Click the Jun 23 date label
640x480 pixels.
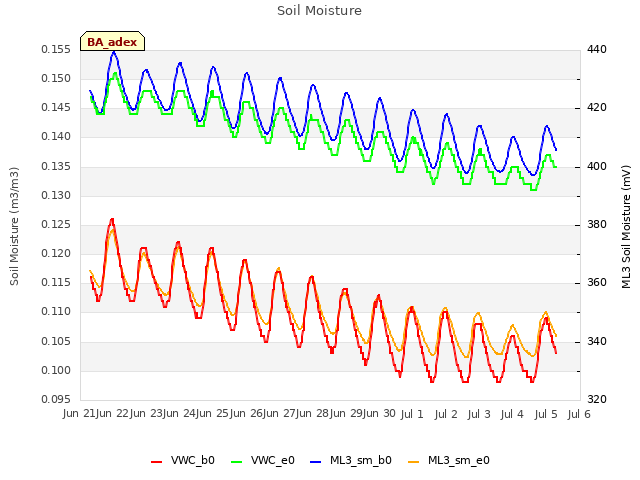pos(146,414)
